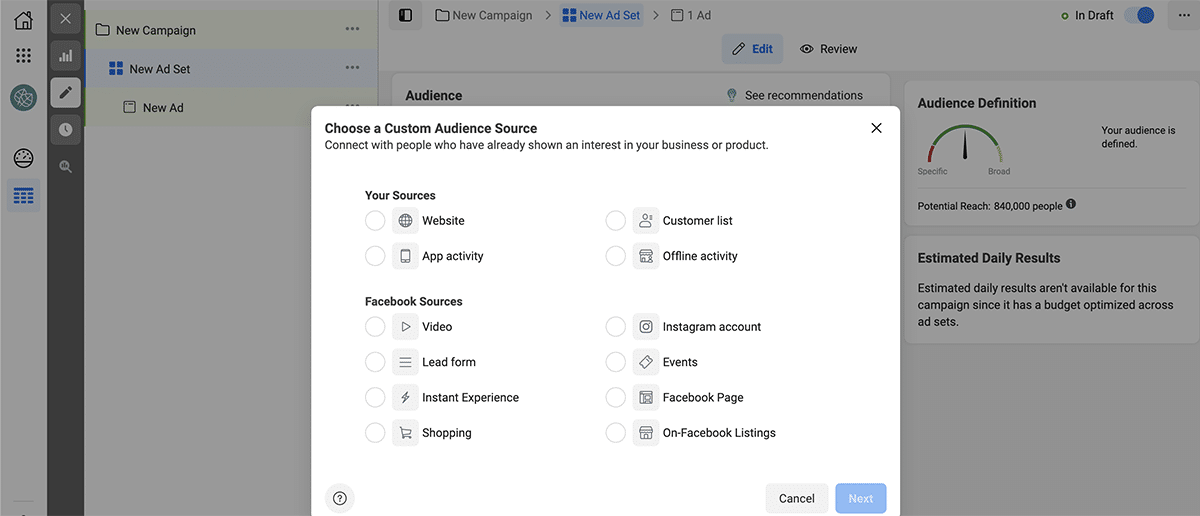This screenshot has height=516, width=1200.
Task: Open New Ad Set more options menu
Action: 352,68
